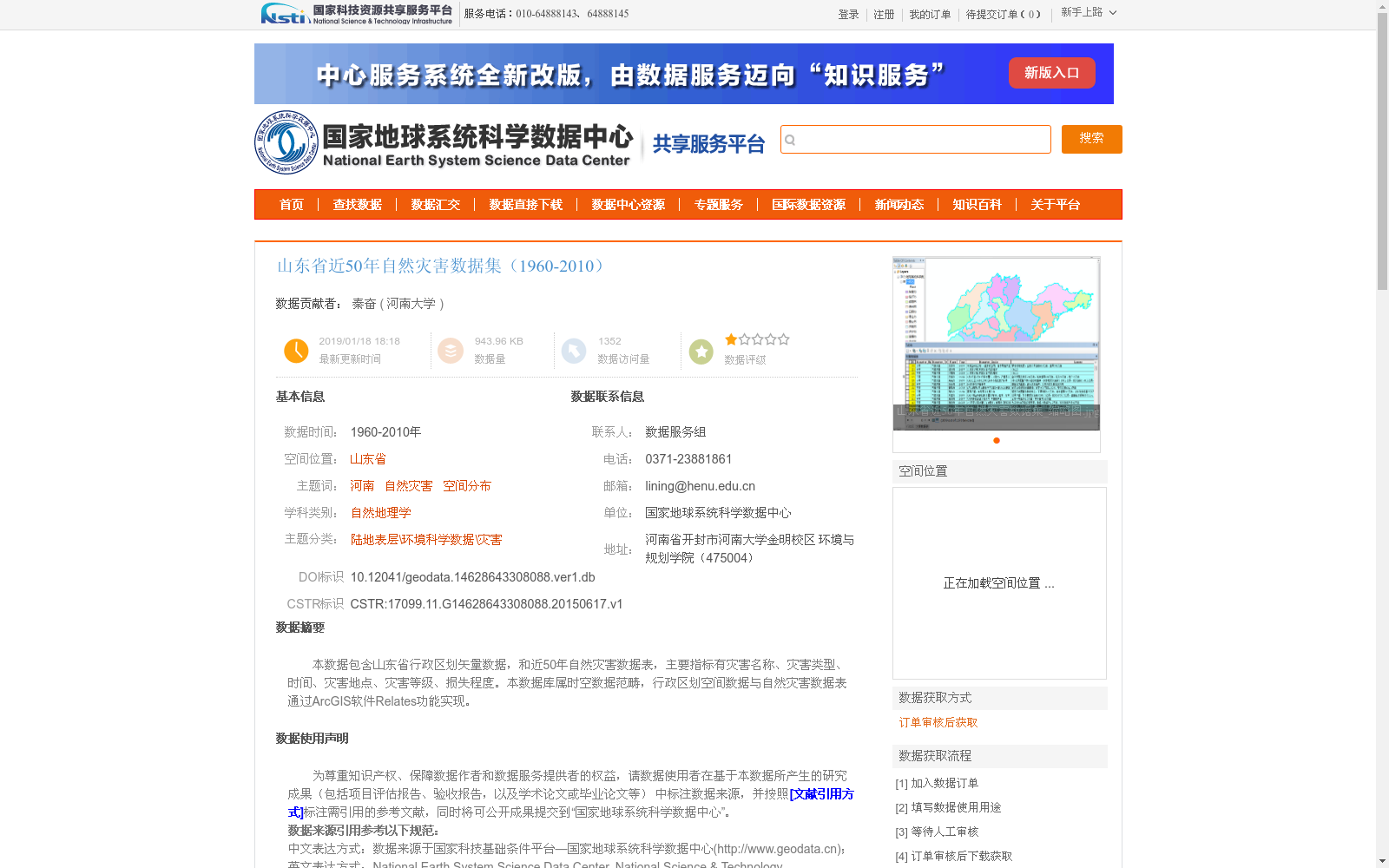Click the 自然灾害 keyword link
The height and width of the screenshot is (868, 1389).
tap(409, 486)
